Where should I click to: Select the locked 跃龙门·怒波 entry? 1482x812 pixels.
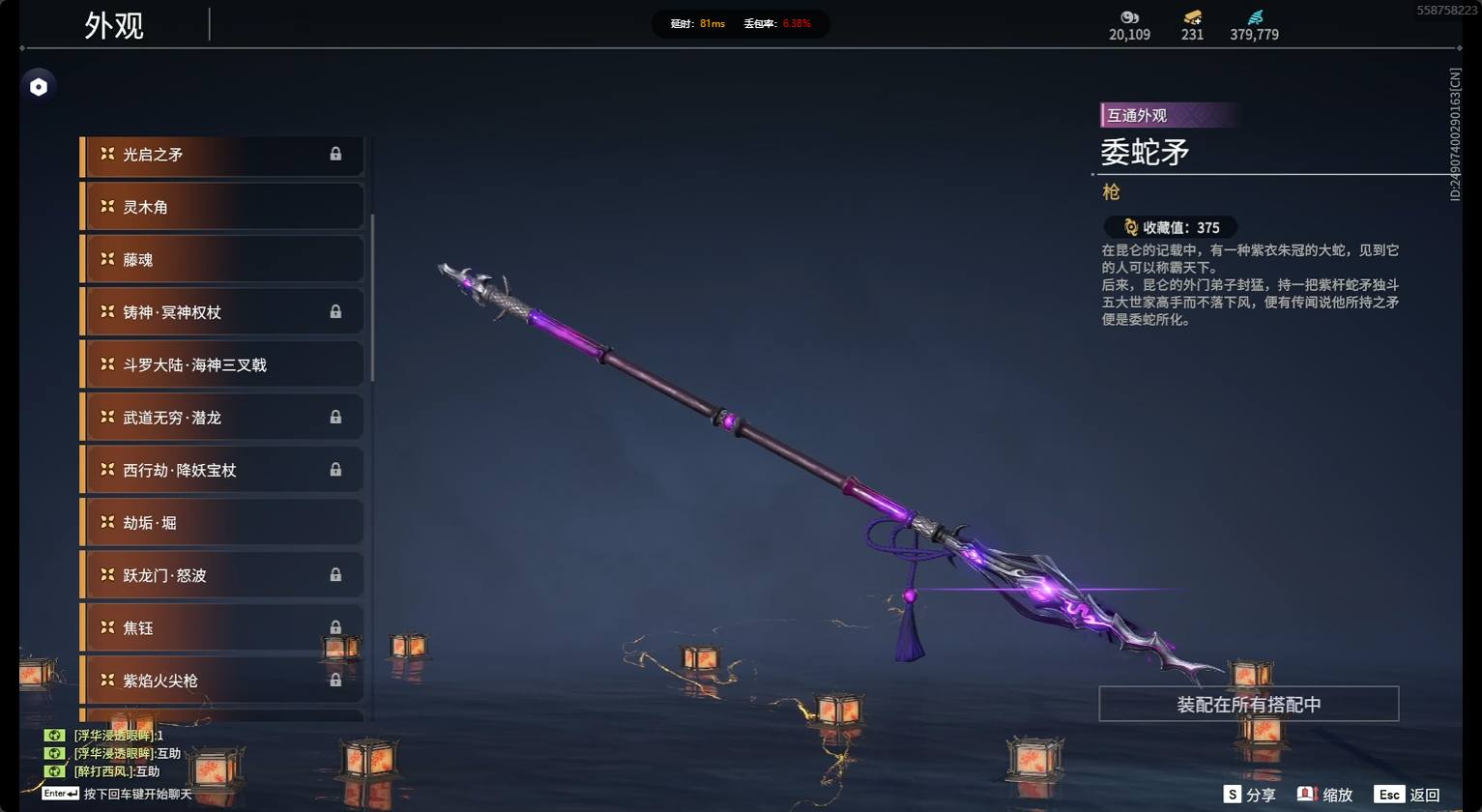[221, 575]
